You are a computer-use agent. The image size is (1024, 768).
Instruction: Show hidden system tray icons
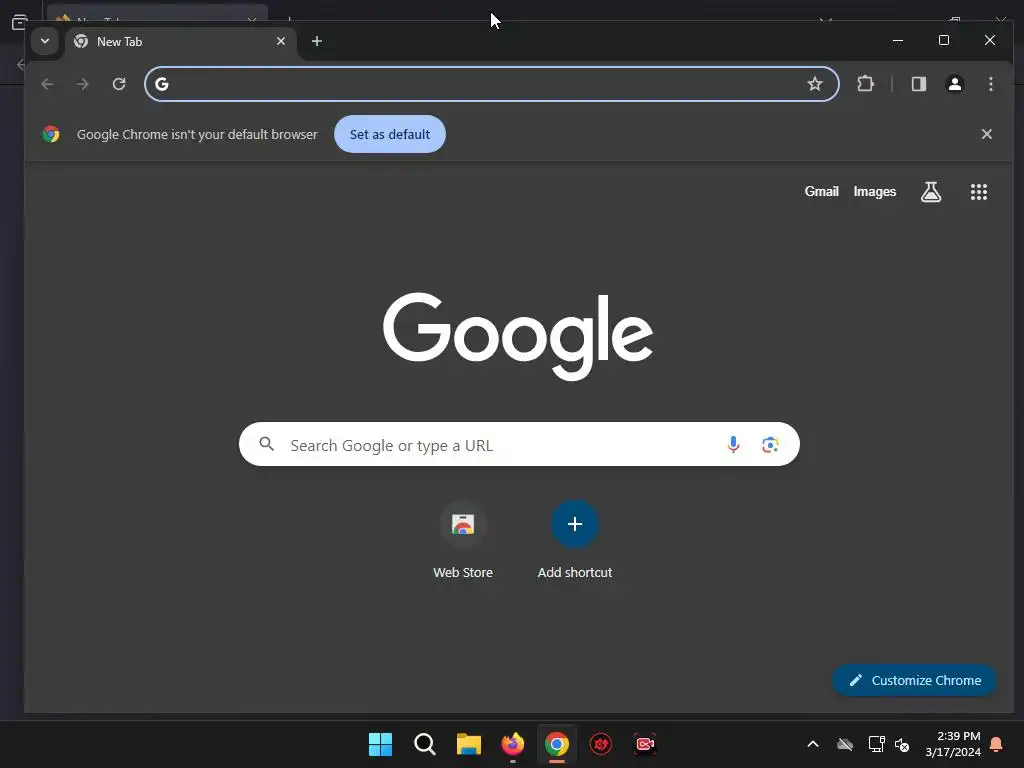click(813, 744)
